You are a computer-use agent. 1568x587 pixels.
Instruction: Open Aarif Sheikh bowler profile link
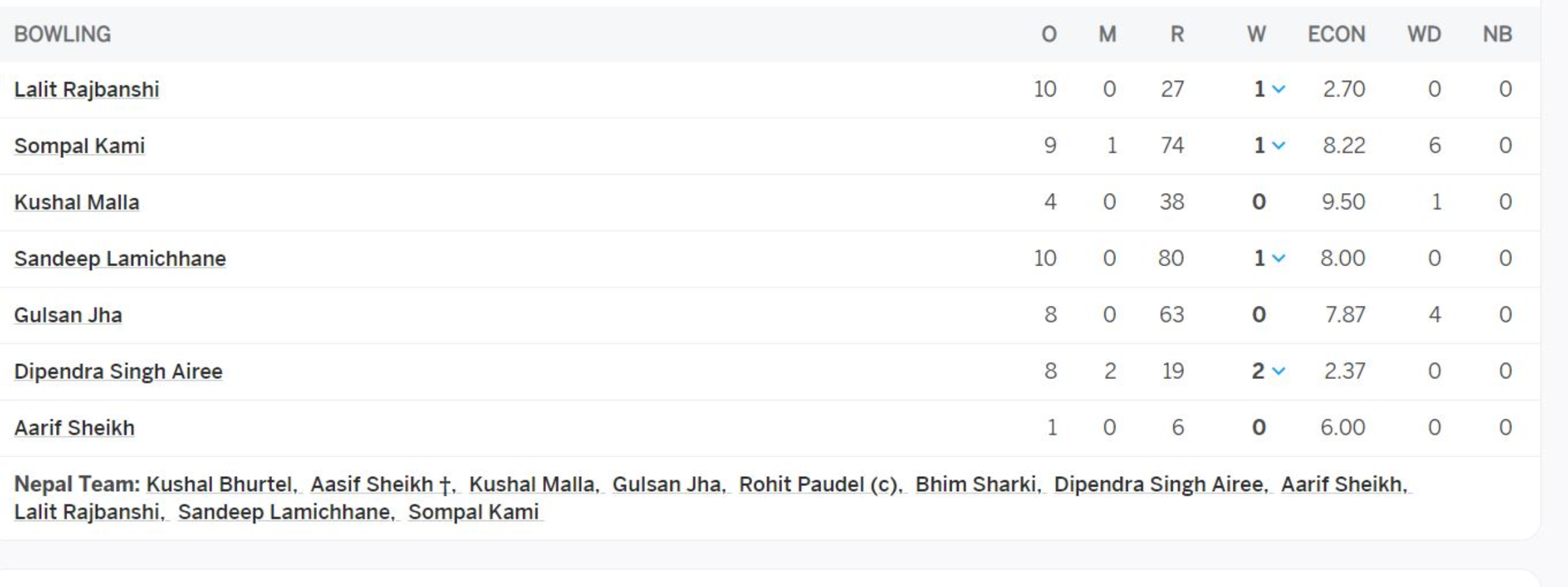74,428
